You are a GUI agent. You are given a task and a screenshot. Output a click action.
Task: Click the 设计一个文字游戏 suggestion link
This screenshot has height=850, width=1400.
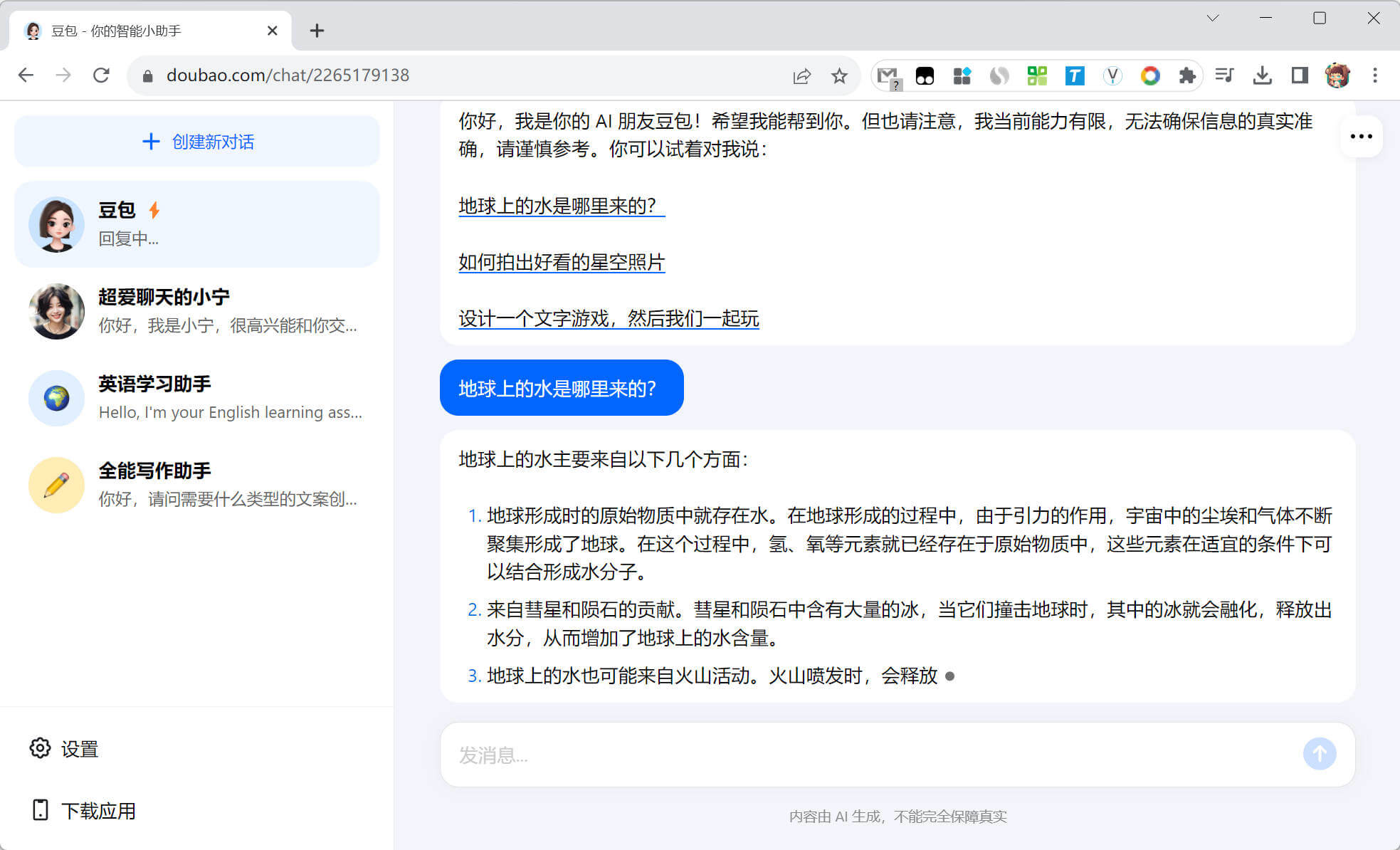pyautogui.click(x=608, y=318)
